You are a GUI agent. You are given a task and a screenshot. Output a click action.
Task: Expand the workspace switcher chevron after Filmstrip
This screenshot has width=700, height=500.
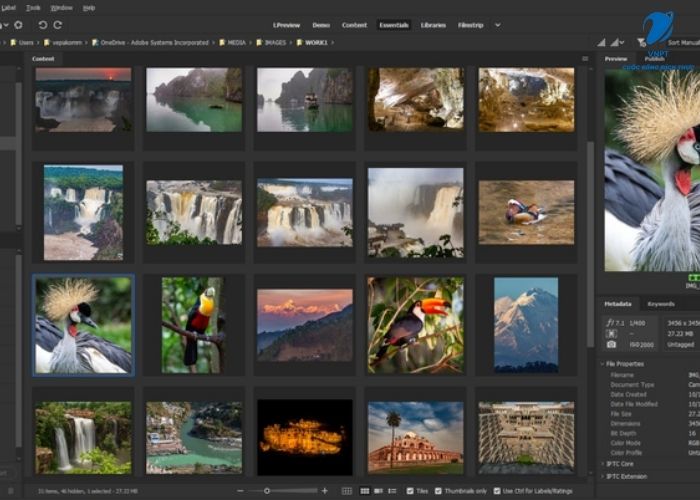[x=498, y=25]
